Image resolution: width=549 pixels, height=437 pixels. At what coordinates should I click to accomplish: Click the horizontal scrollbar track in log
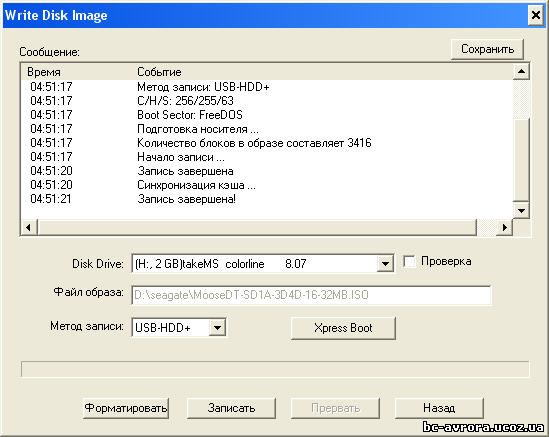click(x=487, y=227)
